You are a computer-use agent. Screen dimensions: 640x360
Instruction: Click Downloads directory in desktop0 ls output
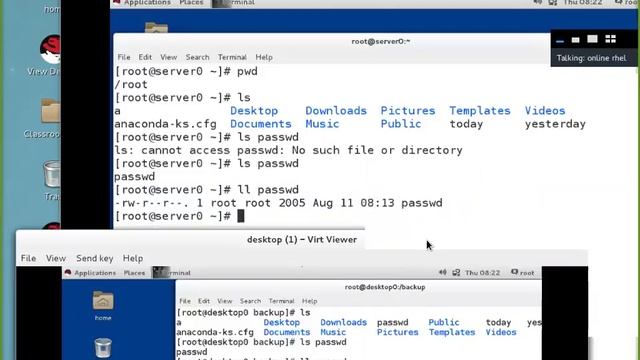point(343,322)
